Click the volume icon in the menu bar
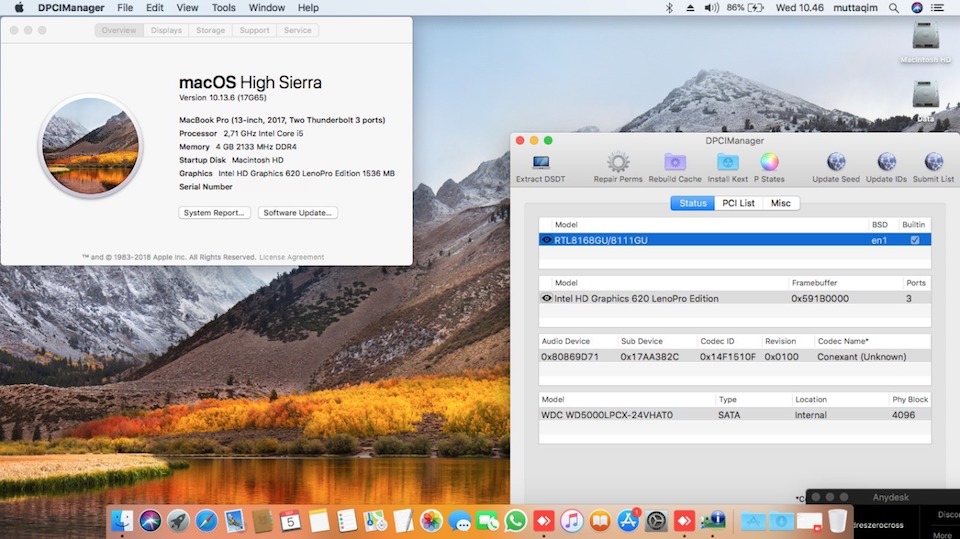 [711, 8]
